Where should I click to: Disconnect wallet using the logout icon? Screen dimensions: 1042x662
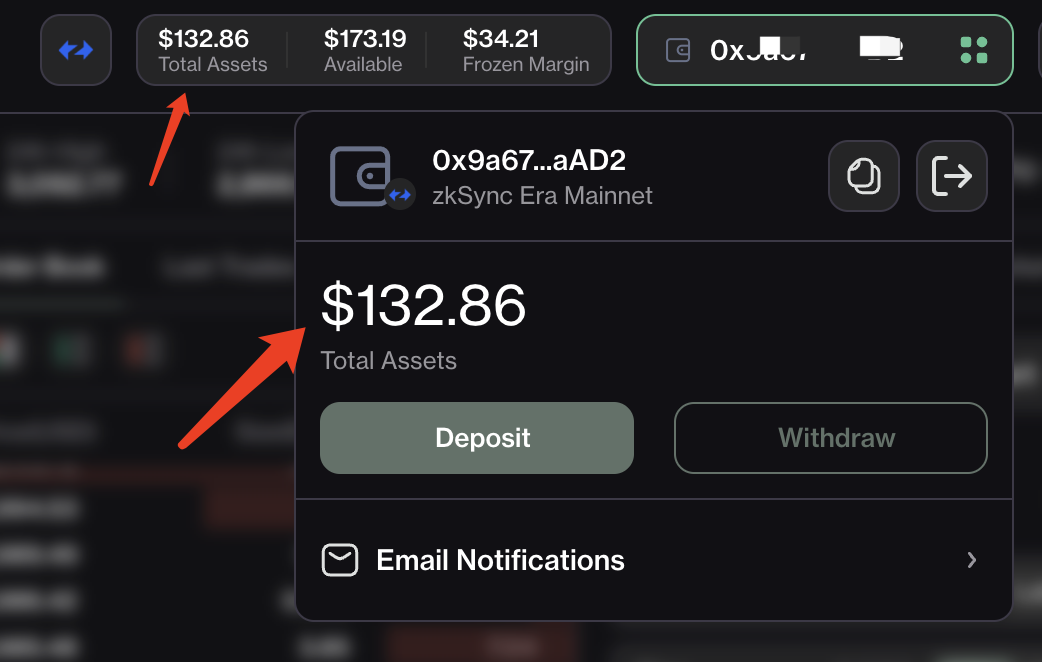[952, 176]
